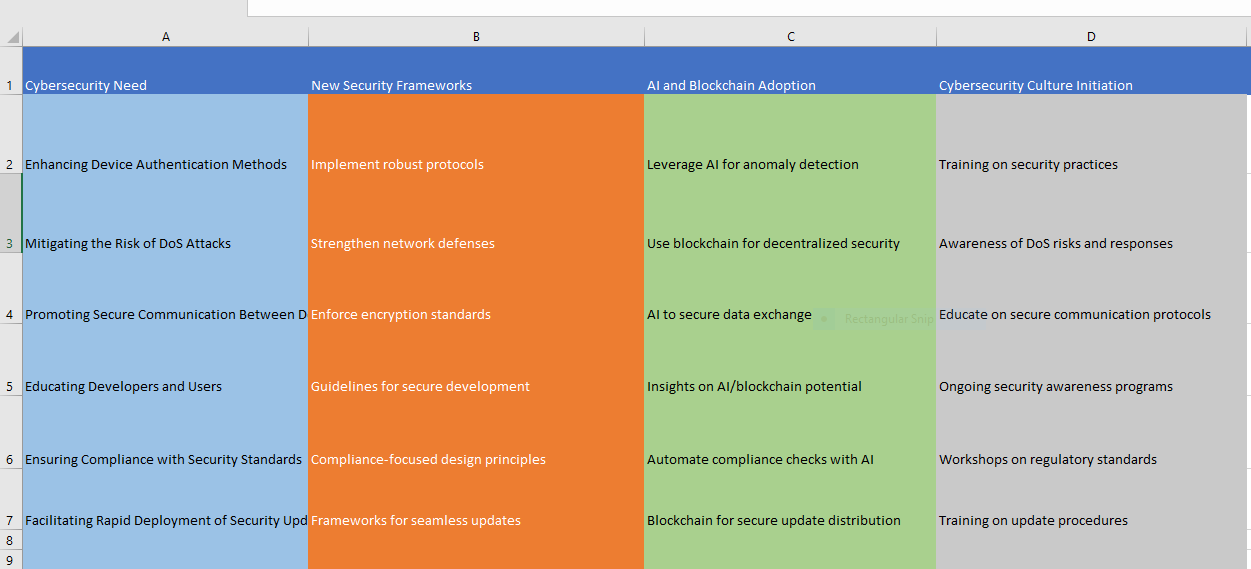The width and height of the screenshot is (1251, 569).
Task: Click the 'Cybersecurity Need' header cell
Action: [165, 70]
